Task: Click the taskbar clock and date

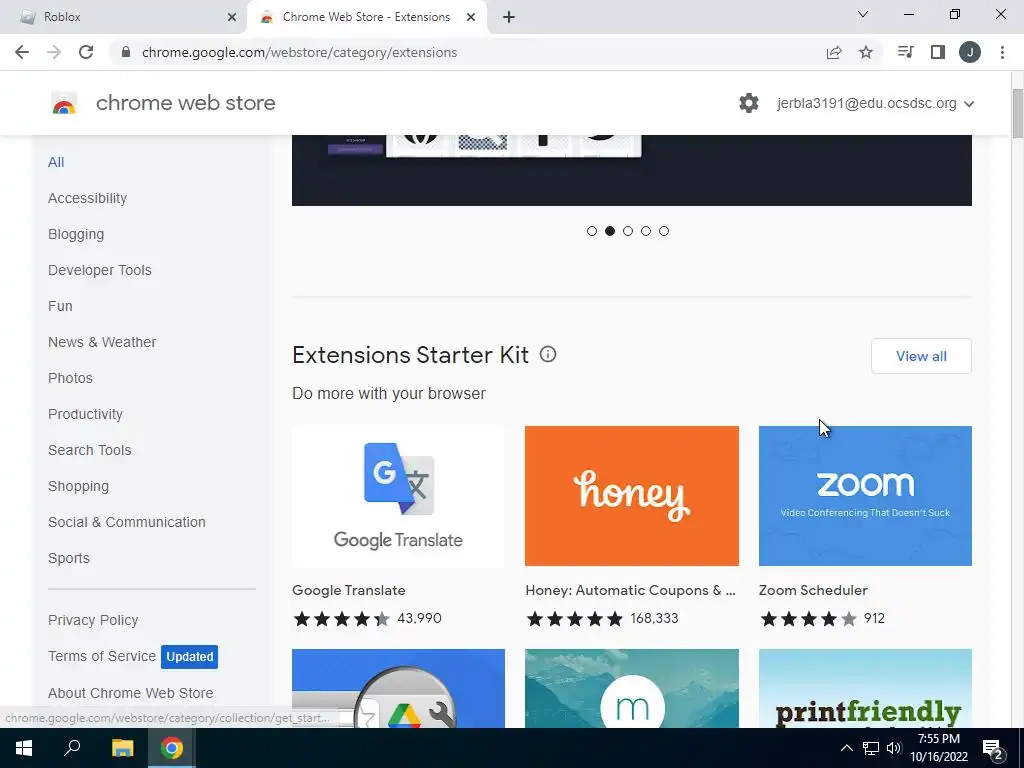Action: [x=938, y=748]
